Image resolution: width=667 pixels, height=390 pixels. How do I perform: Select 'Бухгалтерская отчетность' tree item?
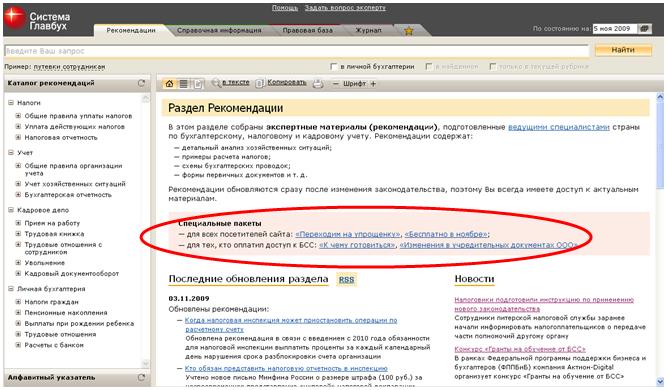68,195
